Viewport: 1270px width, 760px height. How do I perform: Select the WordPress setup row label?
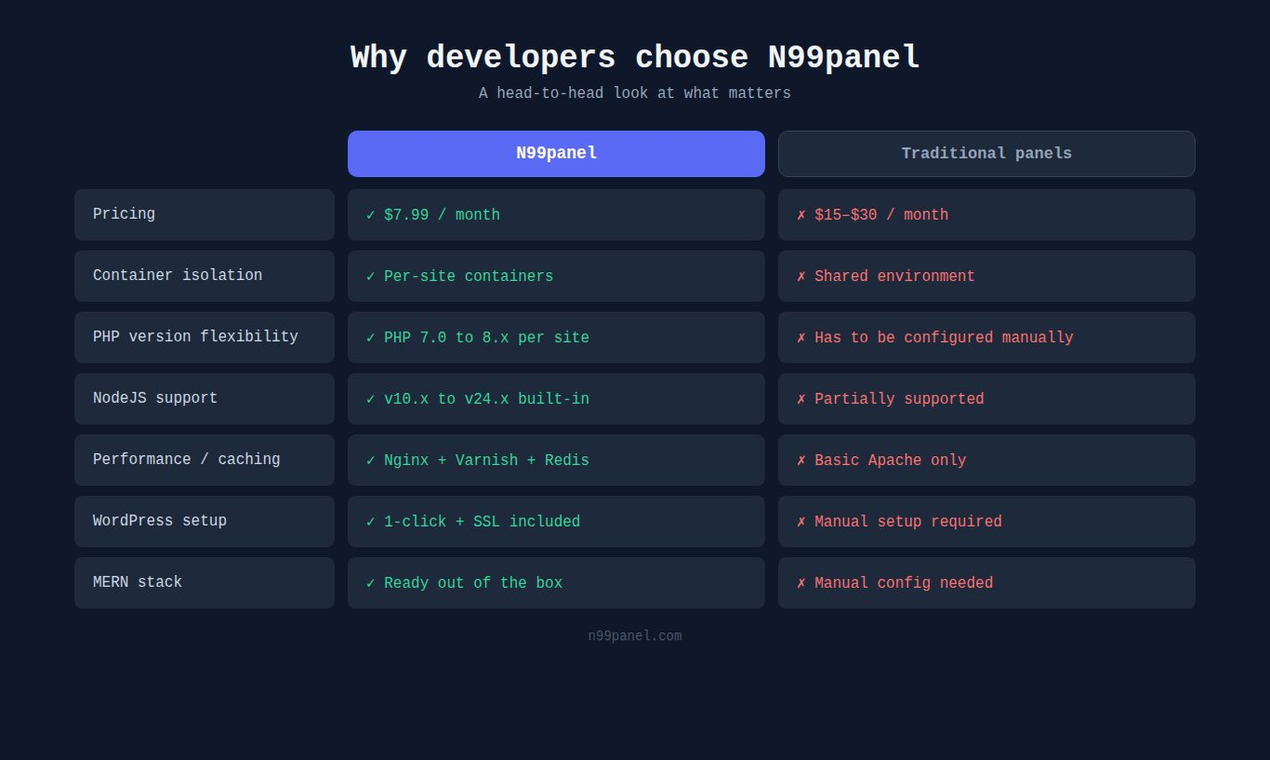pyautogui.click(x=204, y=521)
